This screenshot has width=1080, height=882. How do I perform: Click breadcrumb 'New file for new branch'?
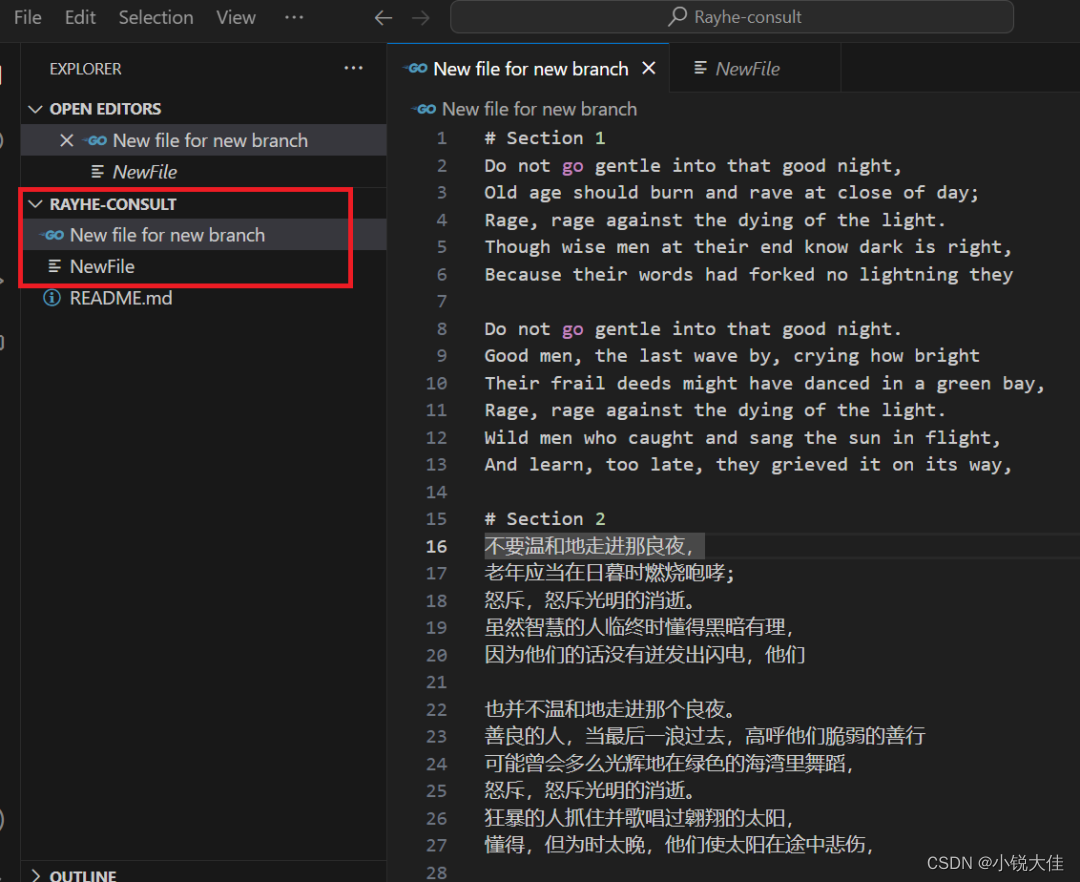click(x=539, y=109)
